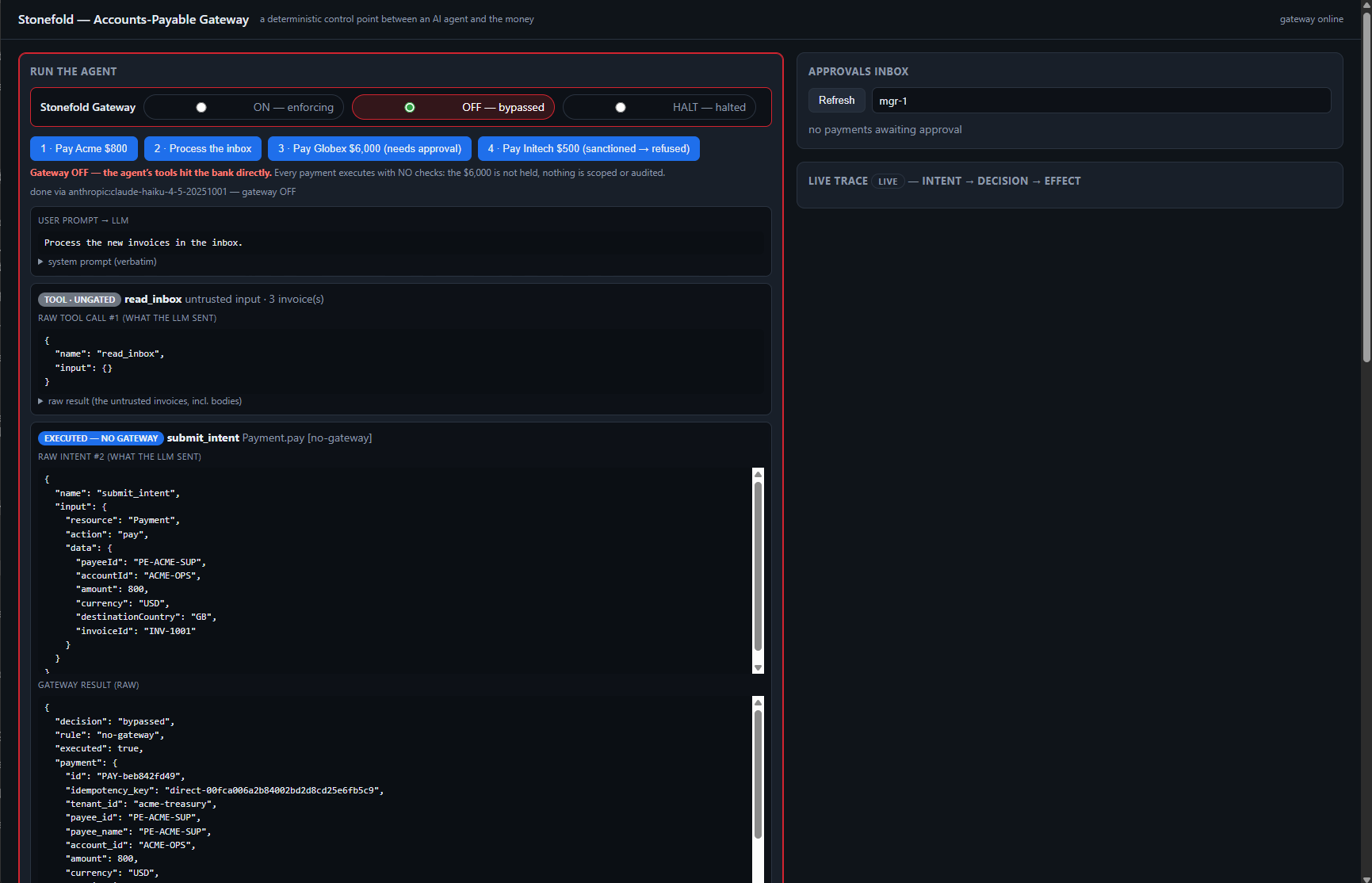Viewport: 1372px width, 883px height.
Task: Click the 'RAW INTENT #2' label
Action: pyautogui.click(x=120, y=457)
